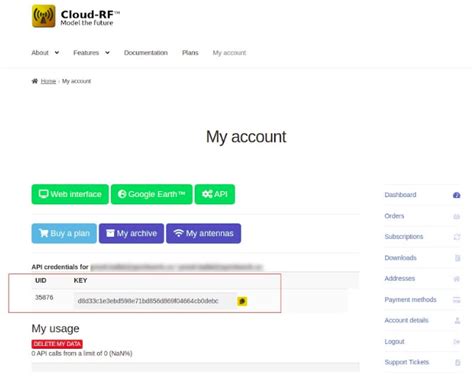Open the Plans page

tap(190, 53)
